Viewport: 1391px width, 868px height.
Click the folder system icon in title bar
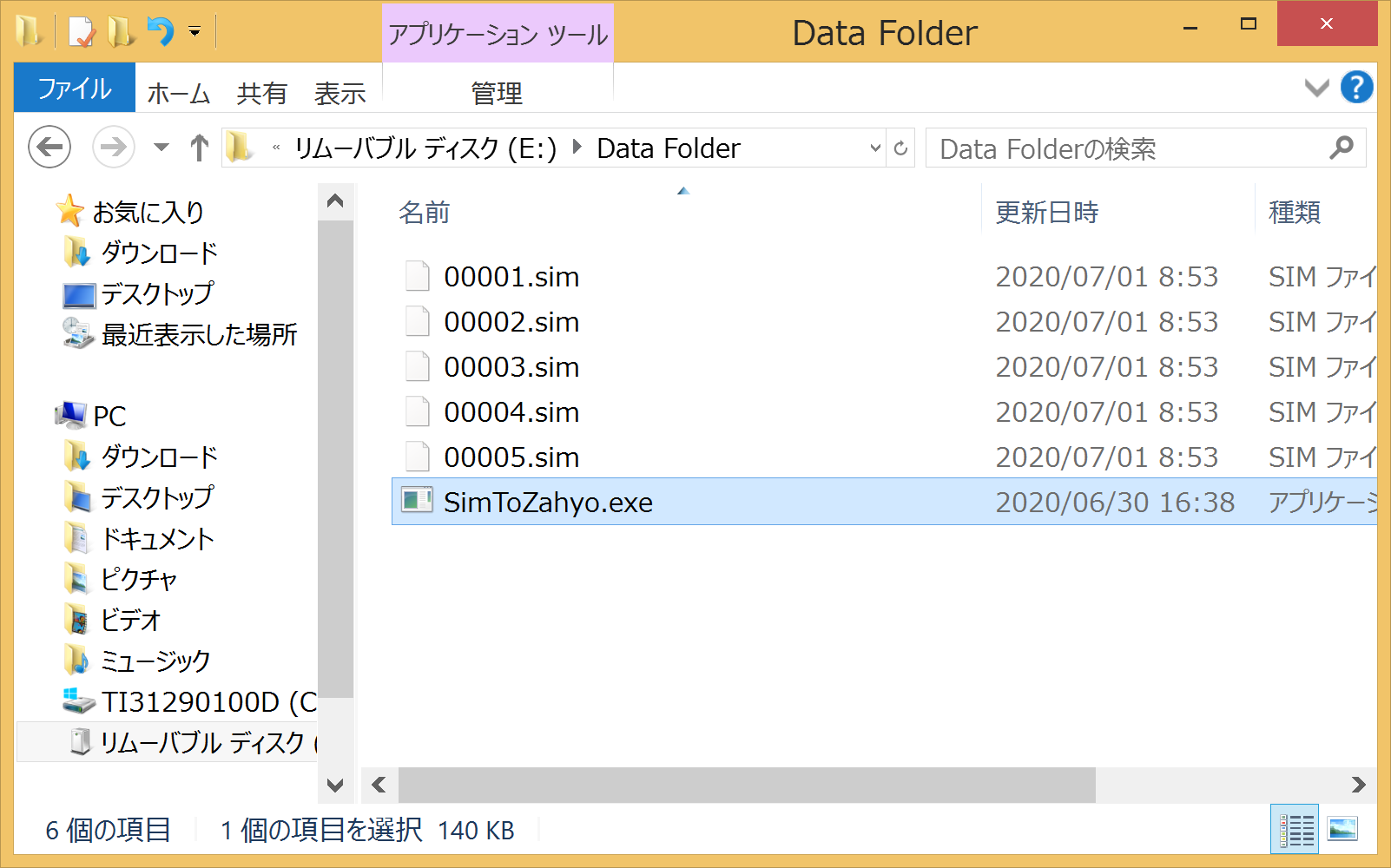pyautogui.click(x=29, y=32)
